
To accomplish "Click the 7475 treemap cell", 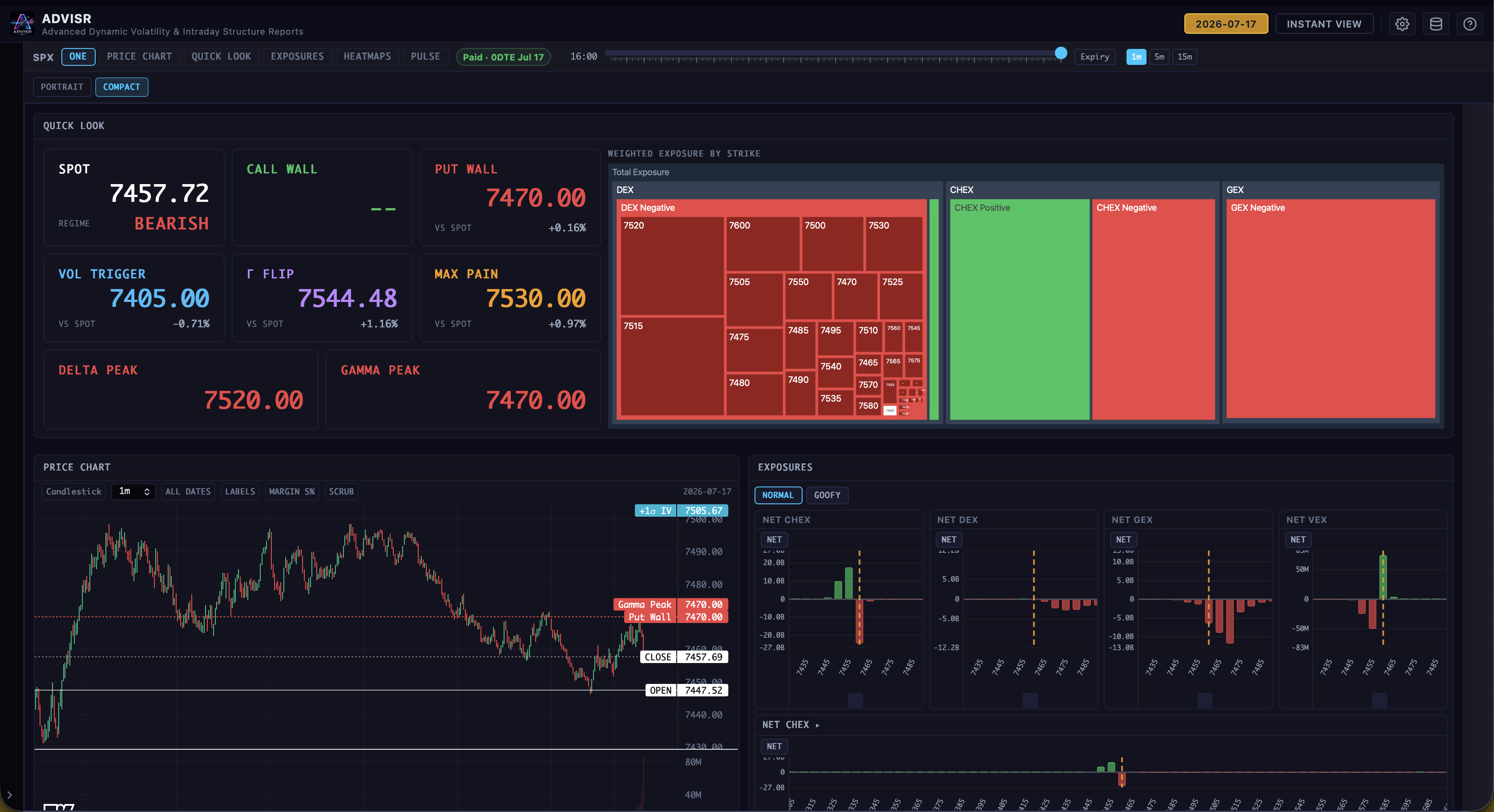I will (x=755, y=350).
